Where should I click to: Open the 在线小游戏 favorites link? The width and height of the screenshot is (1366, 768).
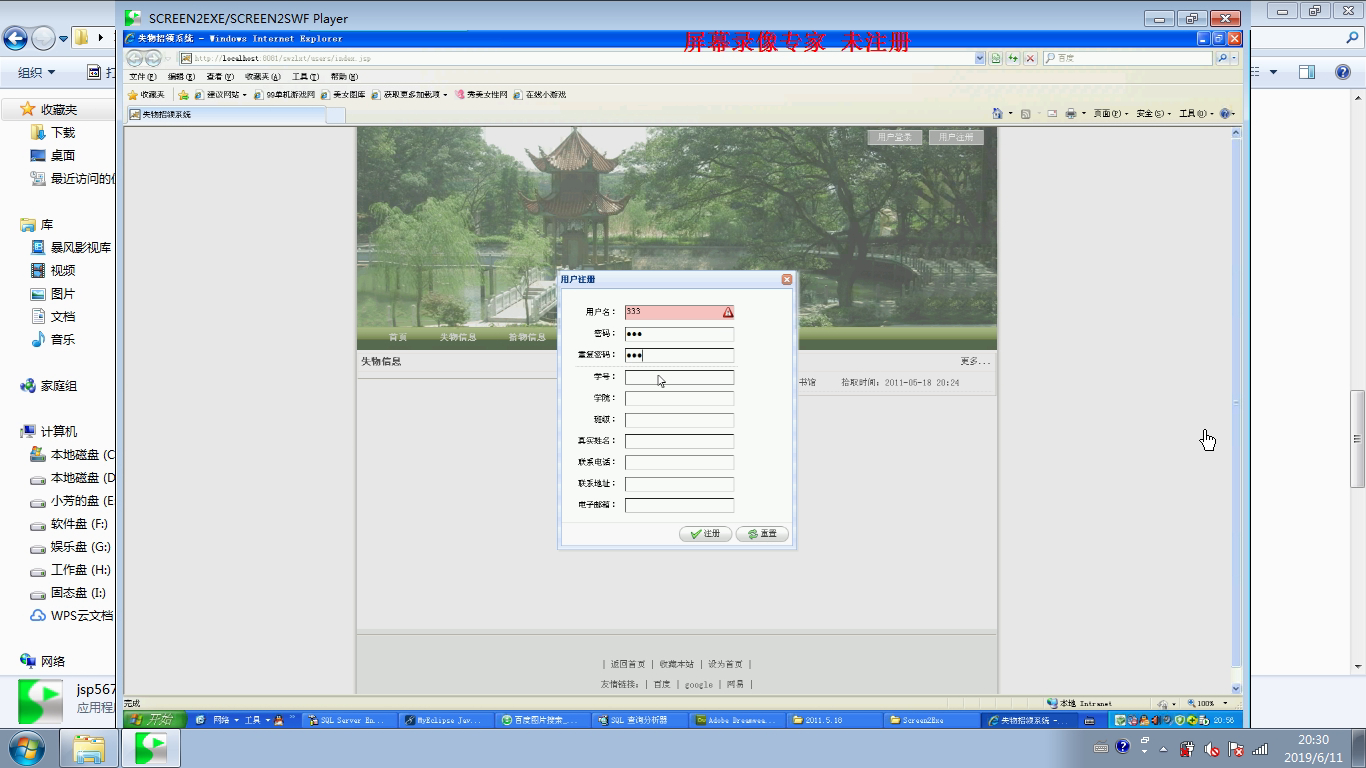click(x=540, y=95)
